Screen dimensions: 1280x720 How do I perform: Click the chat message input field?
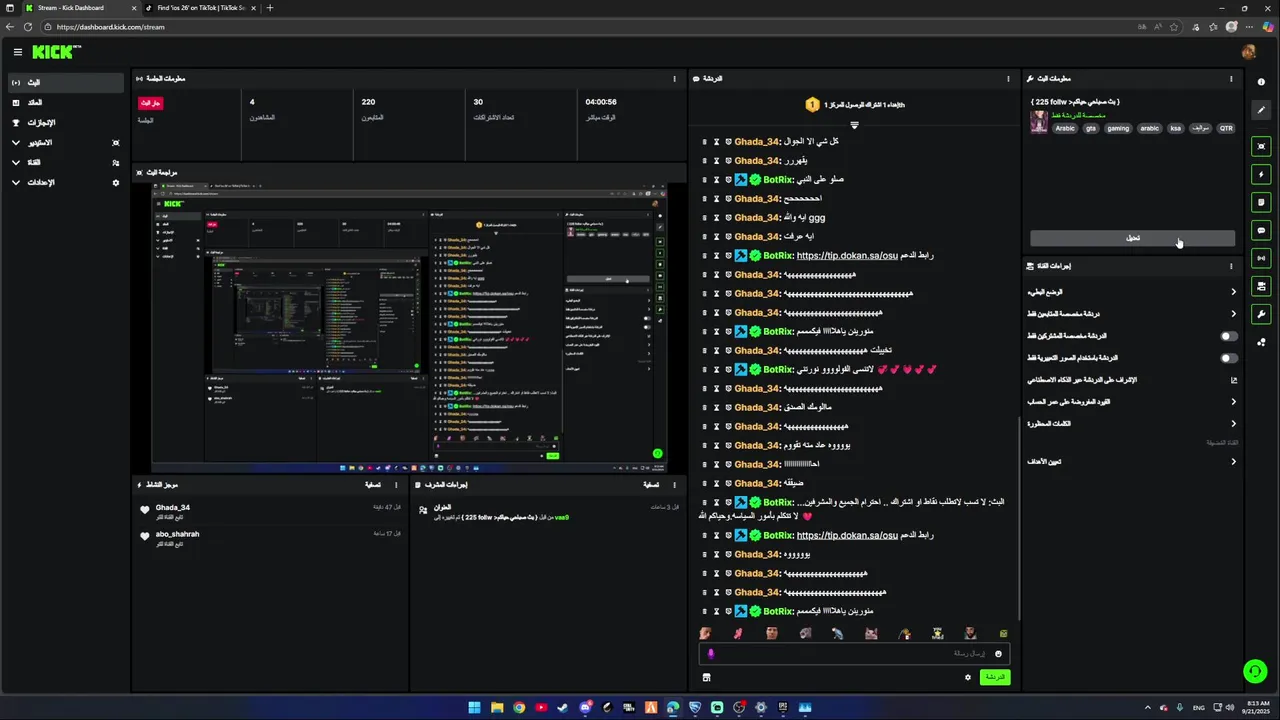[x=853, y=654]
